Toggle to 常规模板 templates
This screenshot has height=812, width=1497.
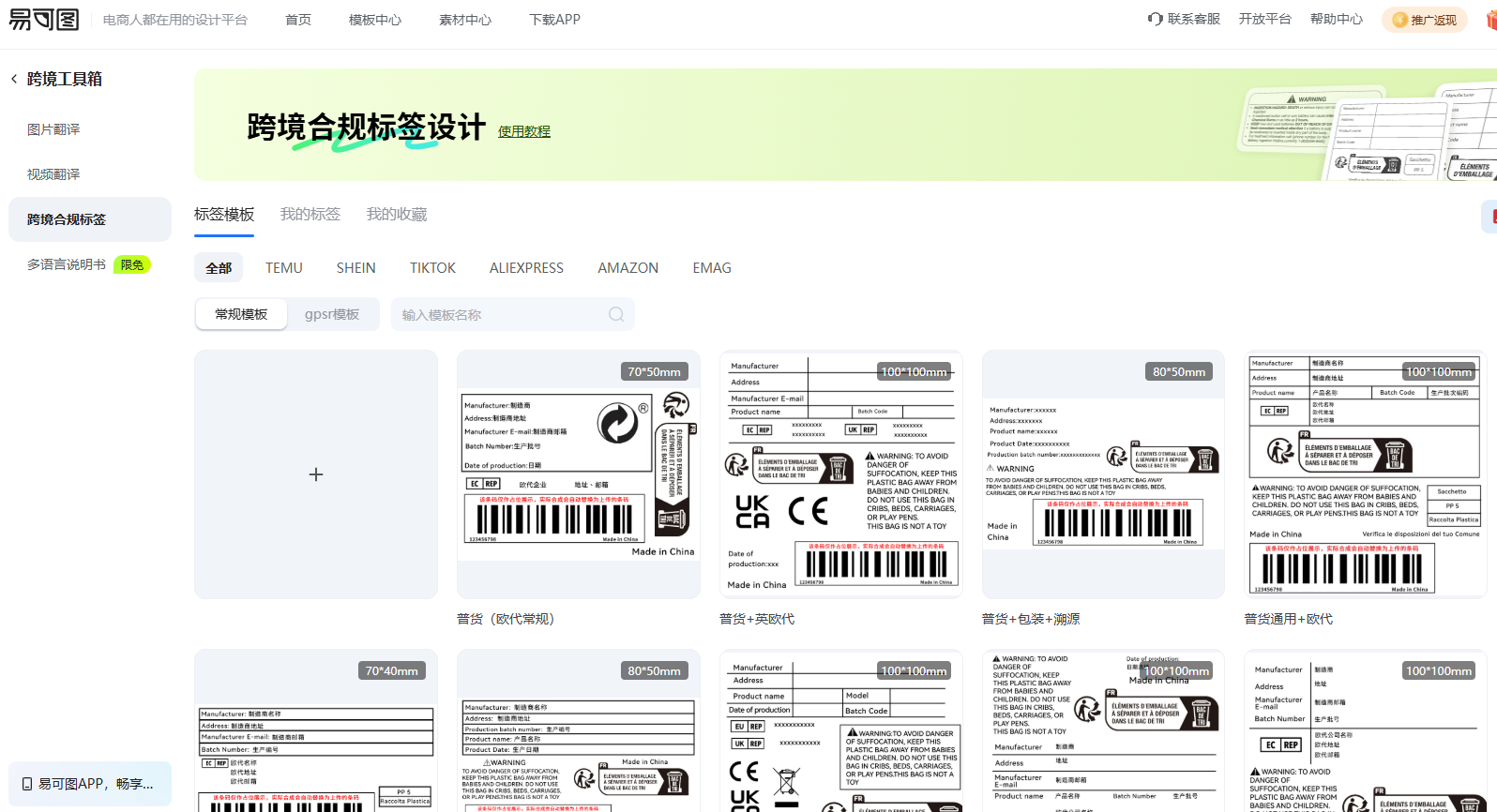point(241,314)
